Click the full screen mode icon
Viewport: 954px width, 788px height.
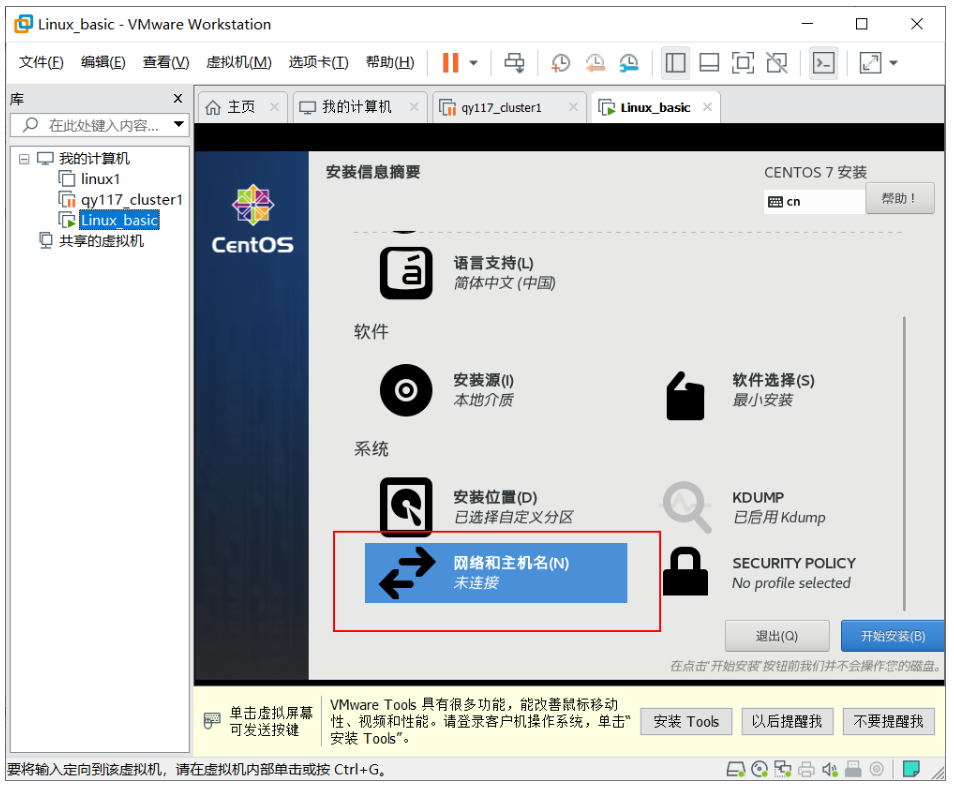point(742,63)
